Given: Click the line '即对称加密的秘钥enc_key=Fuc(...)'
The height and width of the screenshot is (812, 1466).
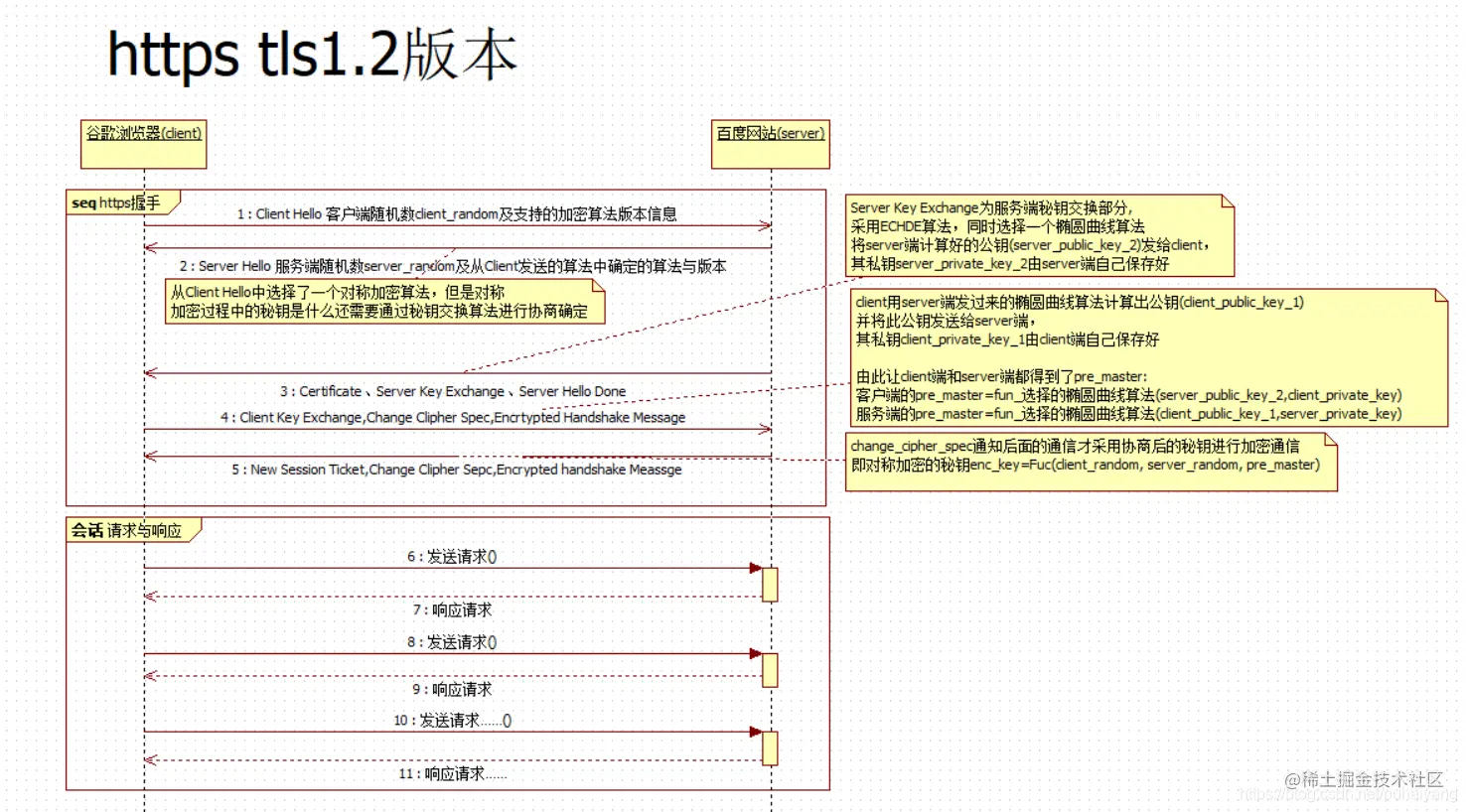Looking at the screenshot, I should coord(1086,465).
